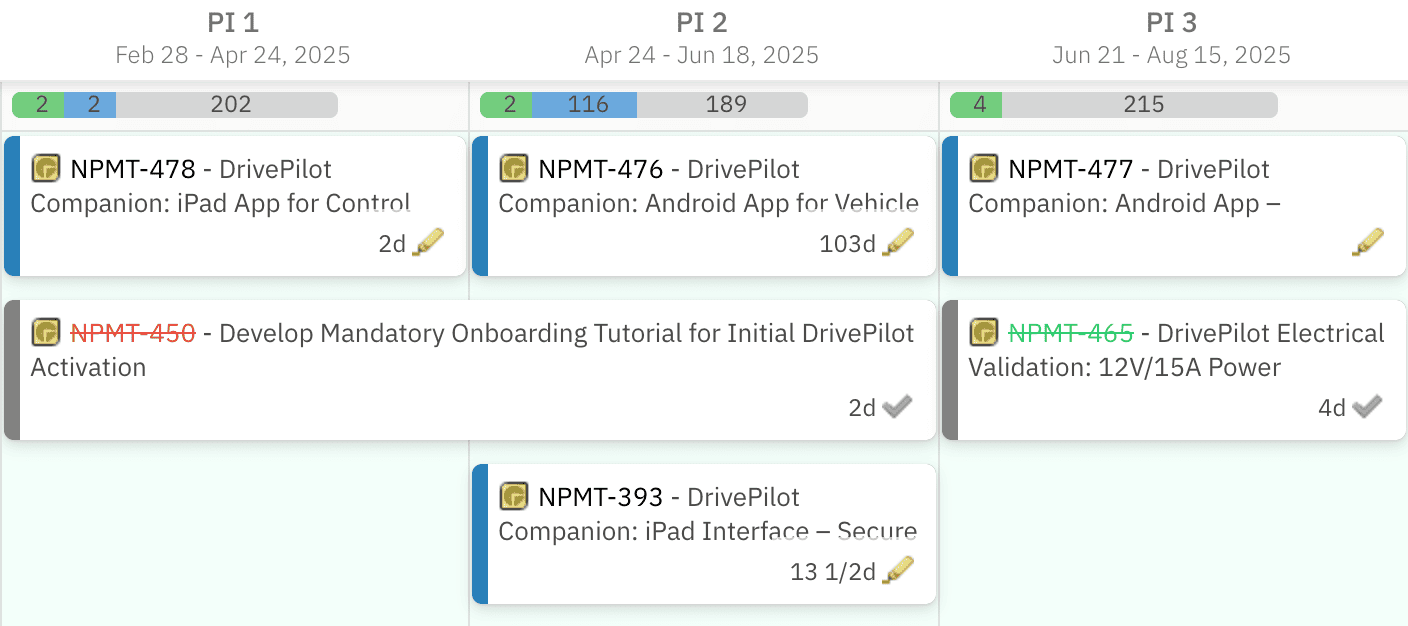Click the issue type icon beside NPMT-393
This screenshot has width=1408, height=626.
pyautogui.click(x=514, y=496)
